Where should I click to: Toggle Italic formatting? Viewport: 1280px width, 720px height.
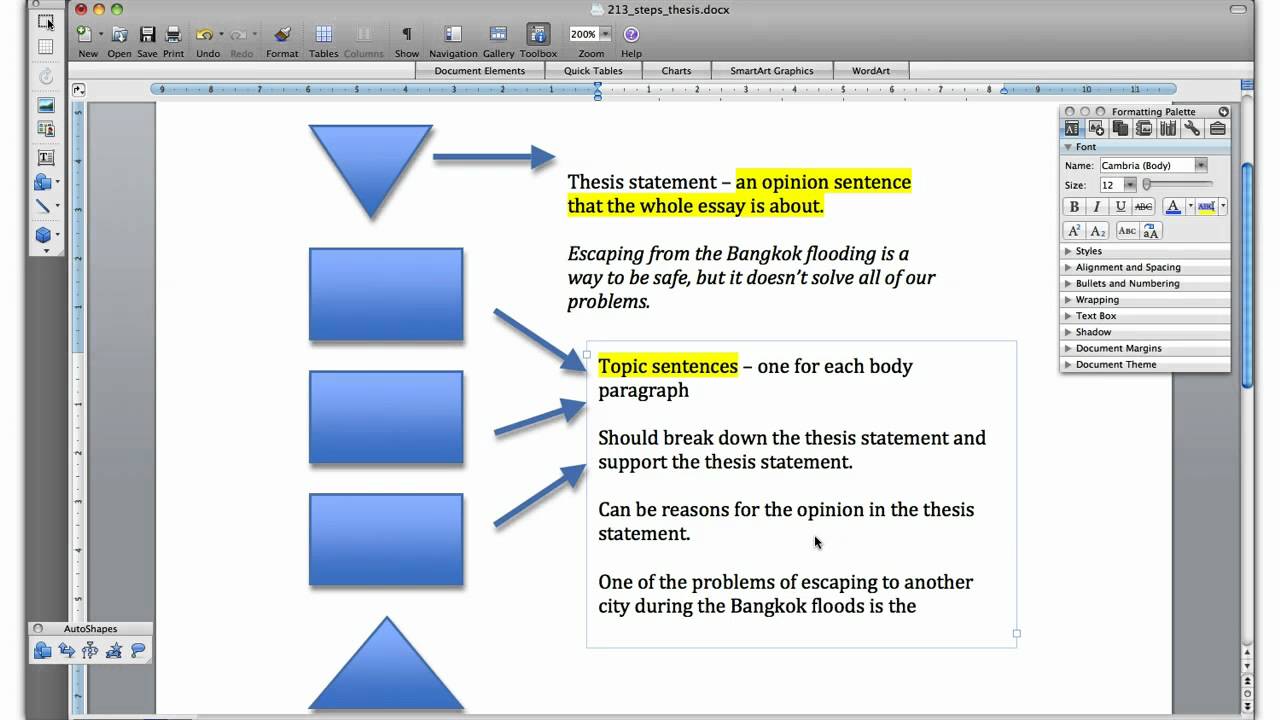[x=1097, y=207]
